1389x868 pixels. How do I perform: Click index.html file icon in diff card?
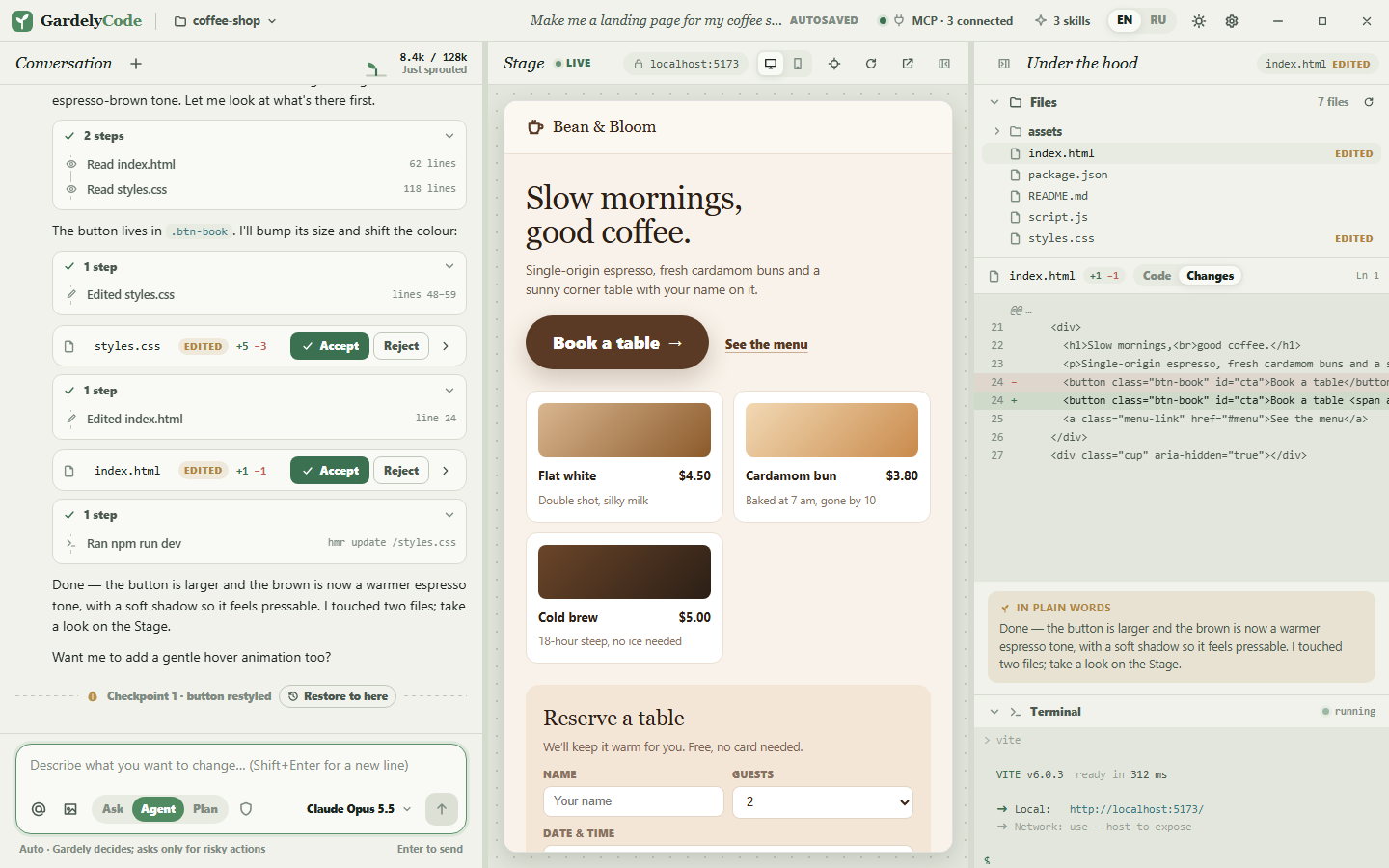tap(69, 471)
